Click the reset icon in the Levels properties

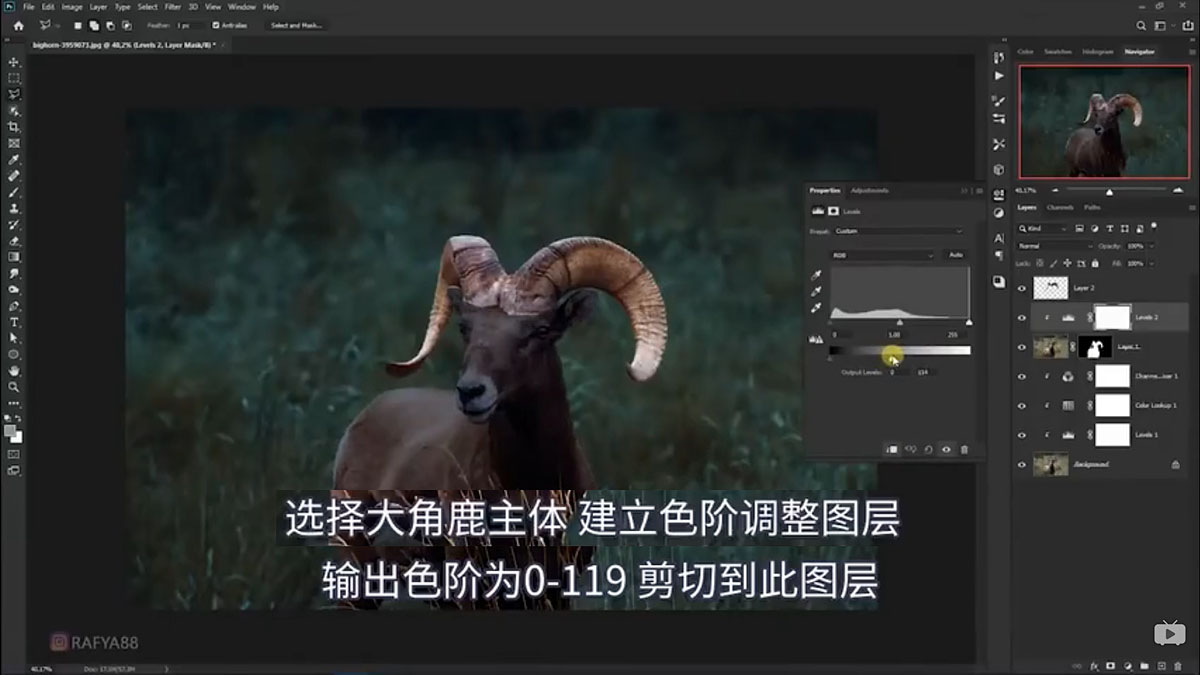point(929,449)
